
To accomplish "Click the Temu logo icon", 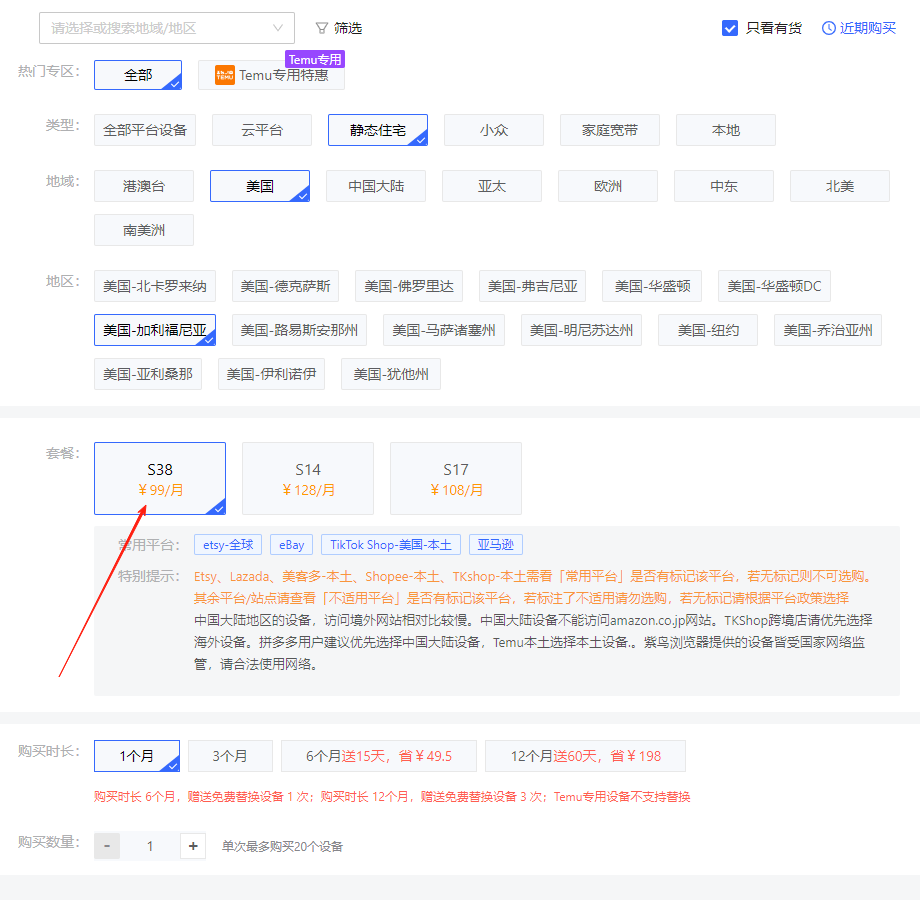I will [225, 75].
